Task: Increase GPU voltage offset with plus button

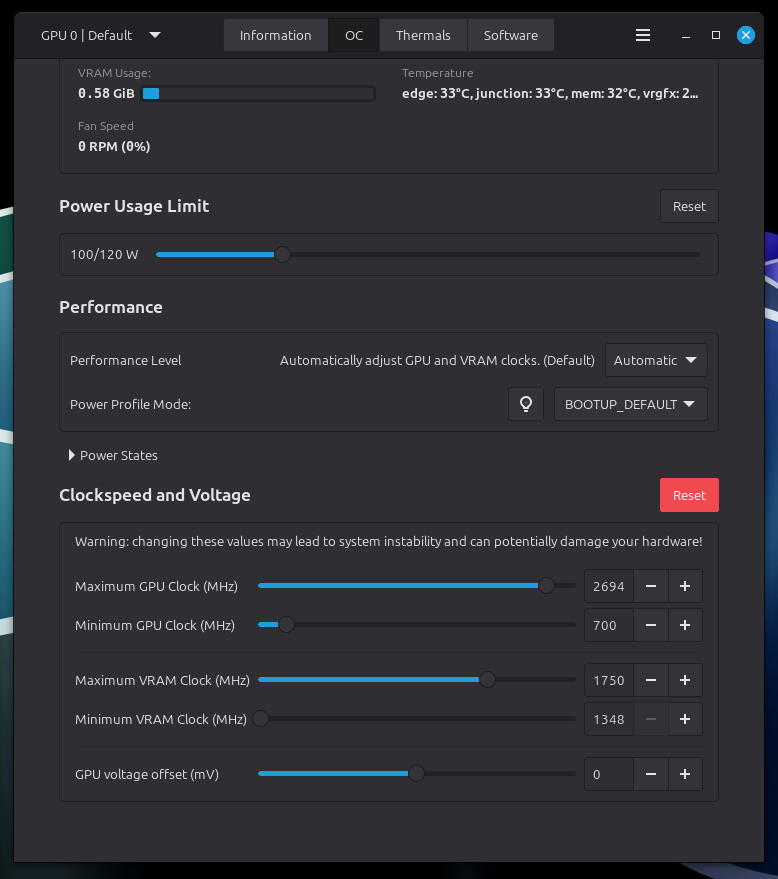Action: tap(685, 774)
